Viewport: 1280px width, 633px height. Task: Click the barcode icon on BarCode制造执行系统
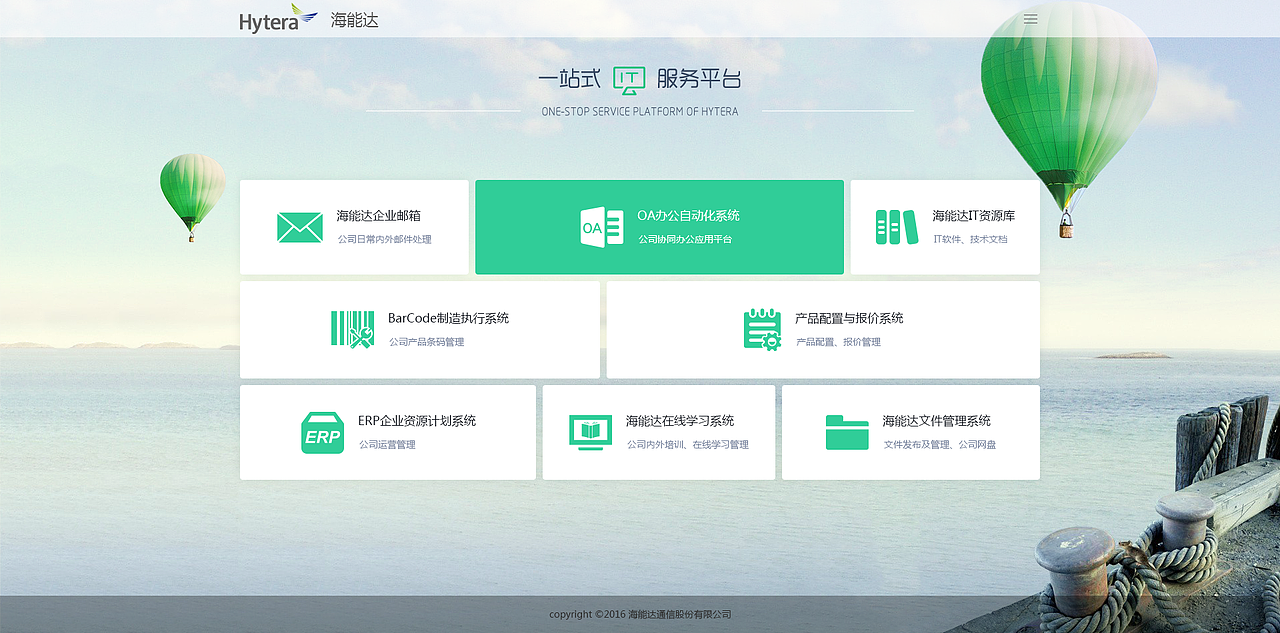[351, 329]
